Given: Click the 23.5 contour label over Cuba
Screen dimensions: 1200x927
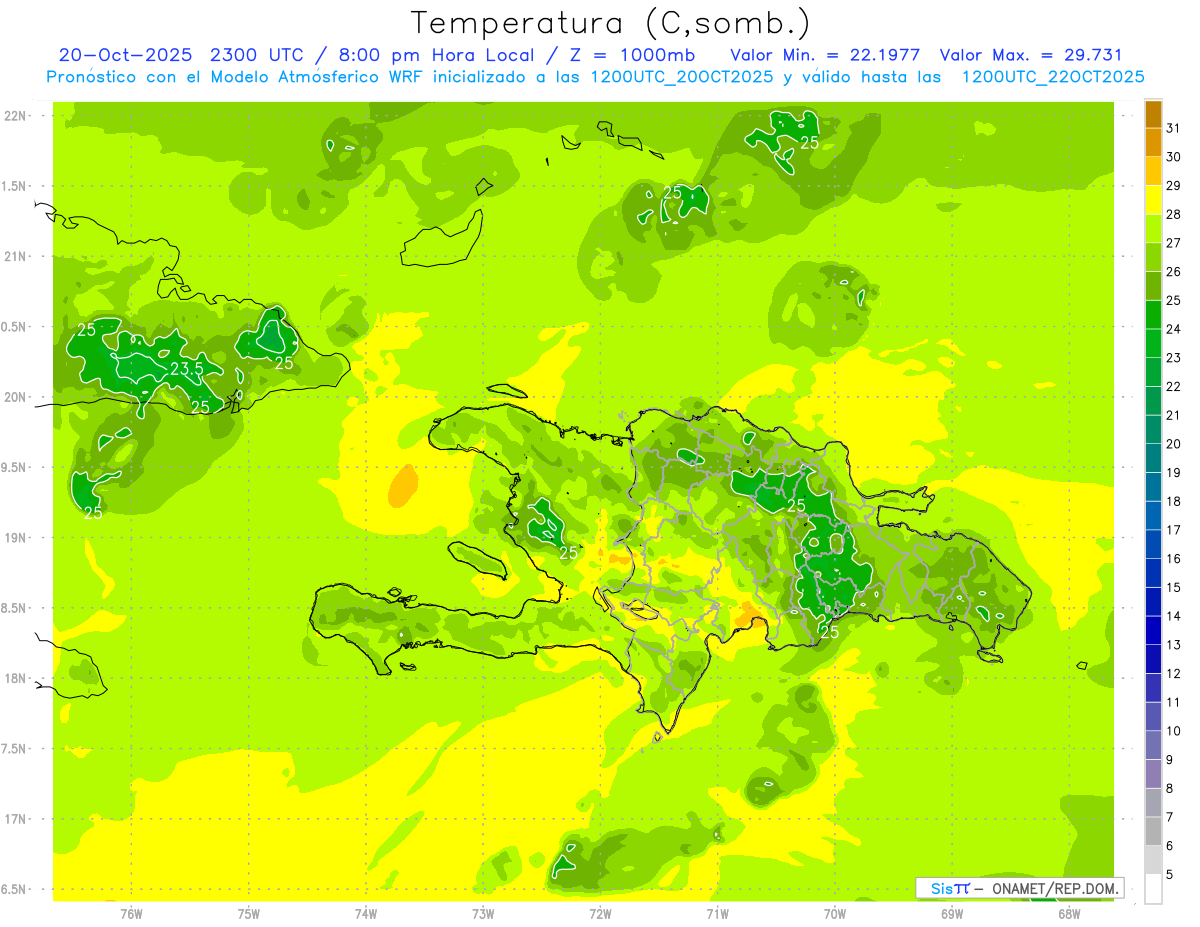Looking at the screenshot, I should [x=186, y=369].
